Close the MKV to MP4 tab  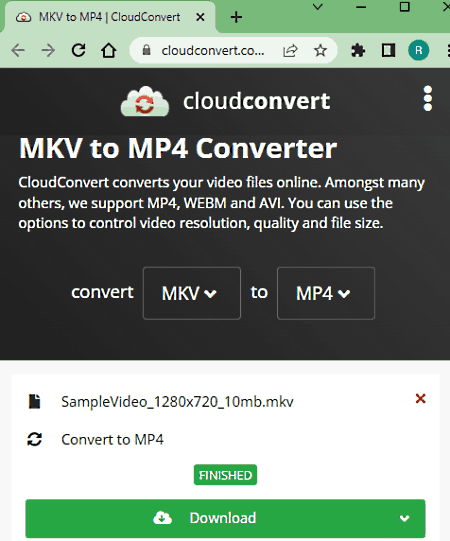pos(200,17)
